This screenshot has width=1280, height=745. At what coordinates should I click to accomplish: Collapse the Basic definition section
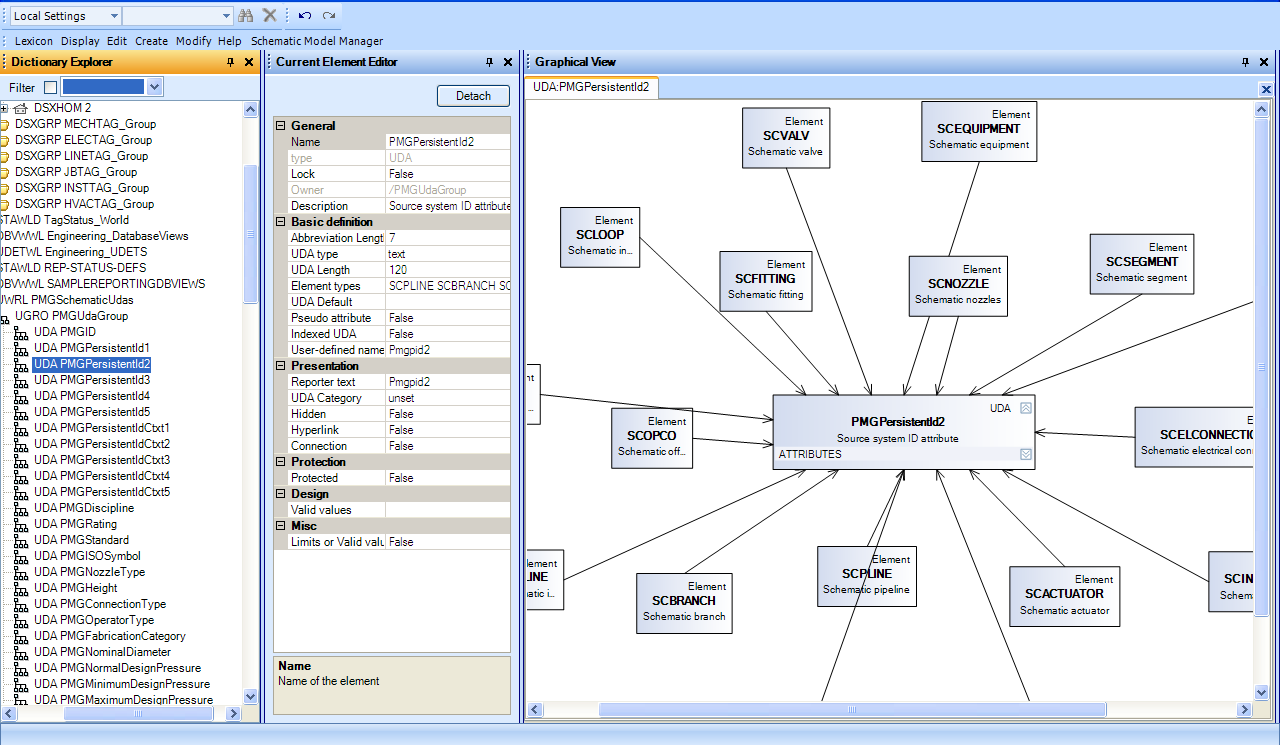coord(280,222)
